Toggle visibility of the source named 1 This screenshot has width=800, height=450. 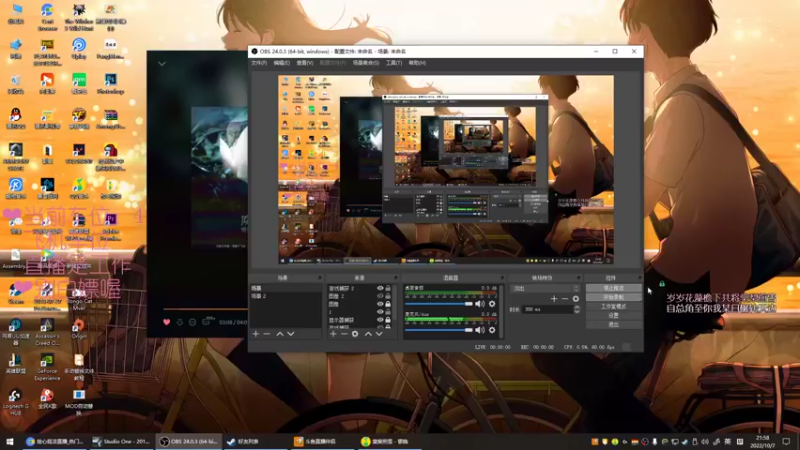[x=380, y=312]
